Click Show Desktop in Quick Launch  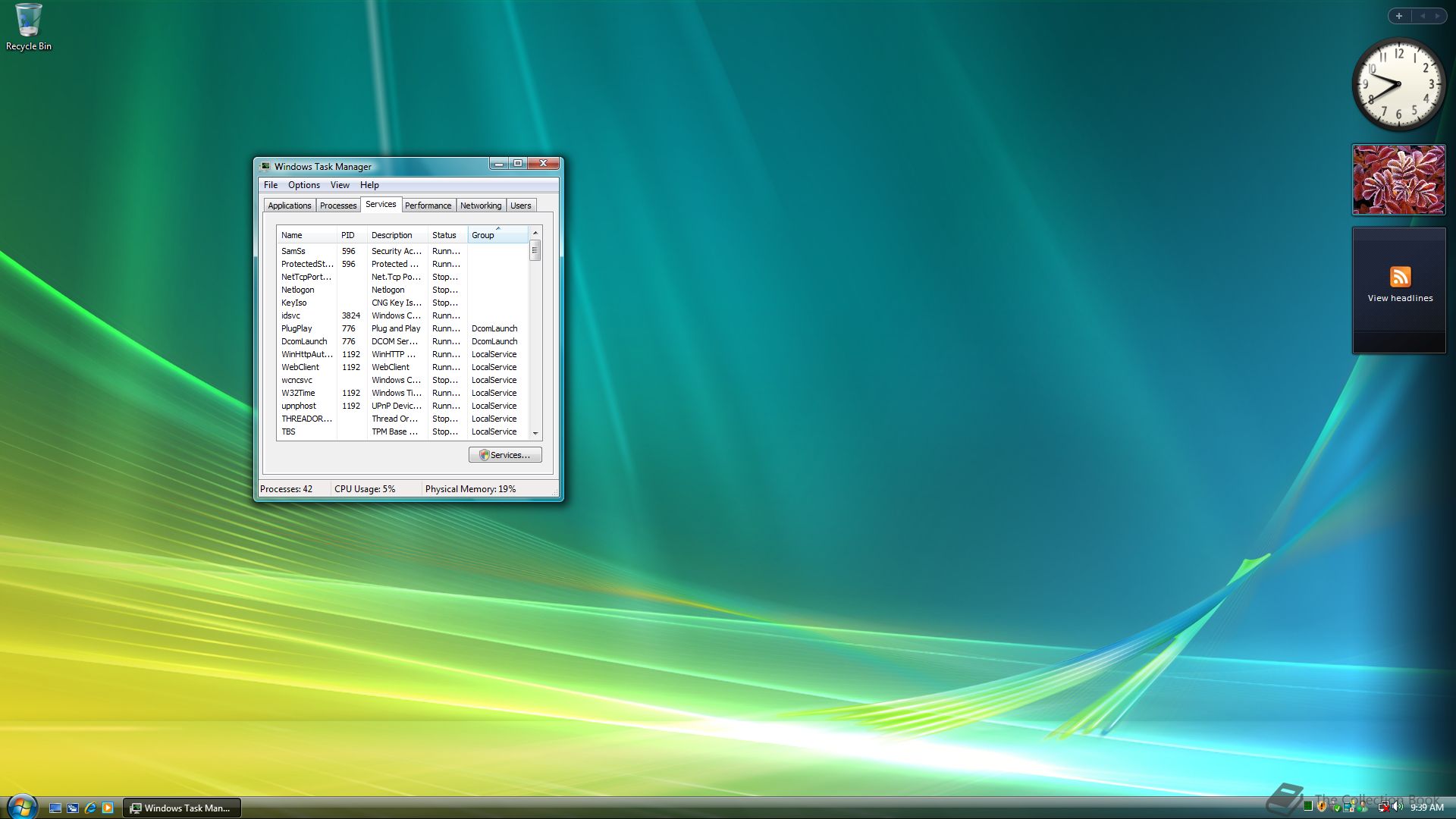(x=55, y=808)
